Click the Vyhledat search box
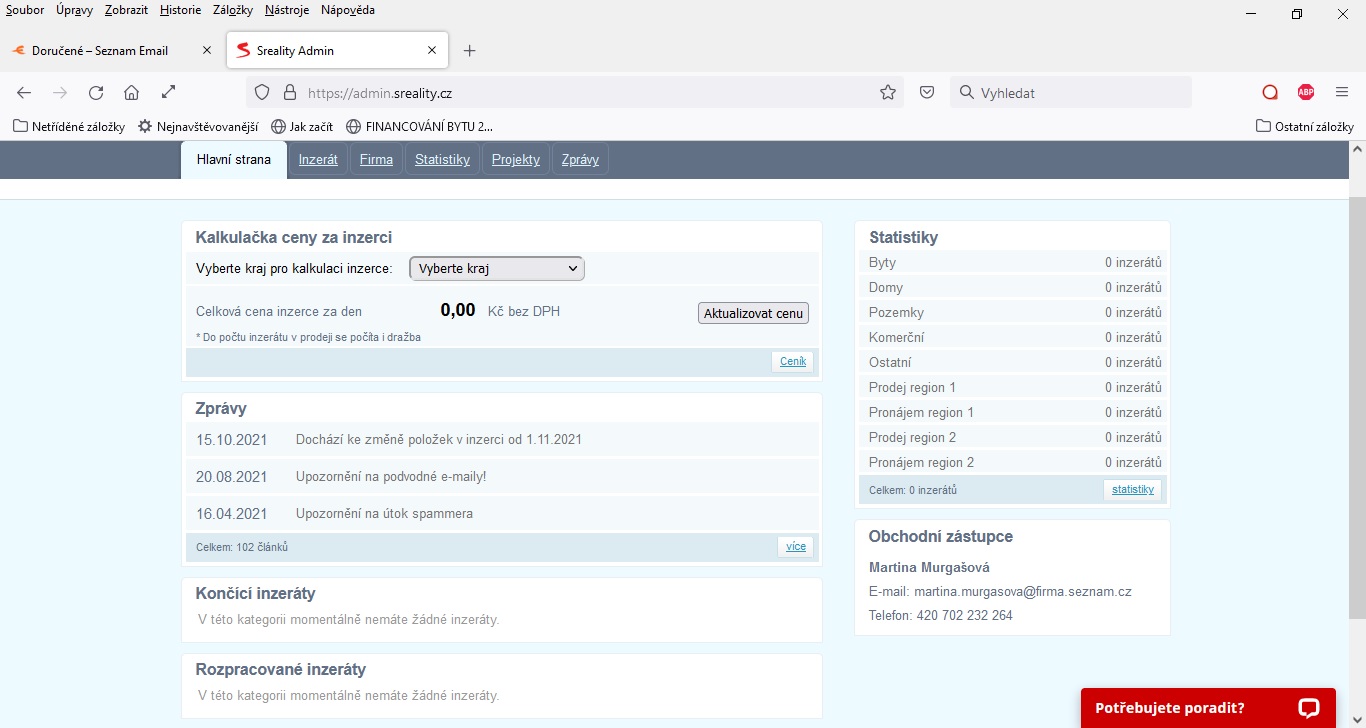The image size is (1366, 728). [1071, 93]
